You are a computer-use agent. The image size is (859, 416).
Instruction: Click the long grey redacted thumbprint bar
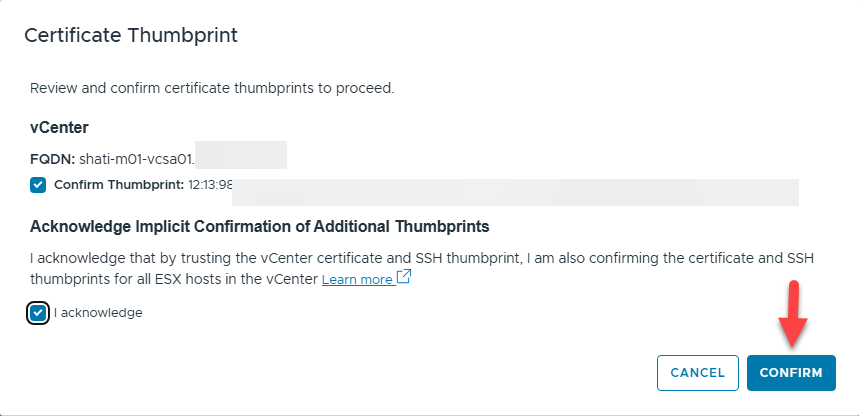(515, 192)
